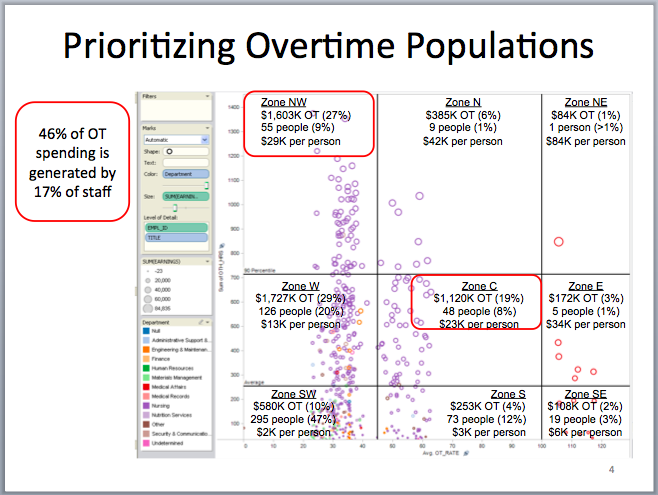The image size is (658, 495).
Task: Select the Nursing legend label
Action: click(x=161, y=406)
